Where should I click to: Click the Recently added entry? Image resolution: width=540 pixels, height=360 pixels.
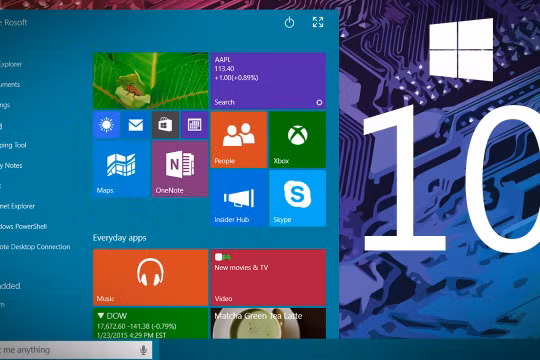pyautogui.click(x=10, y=286)
